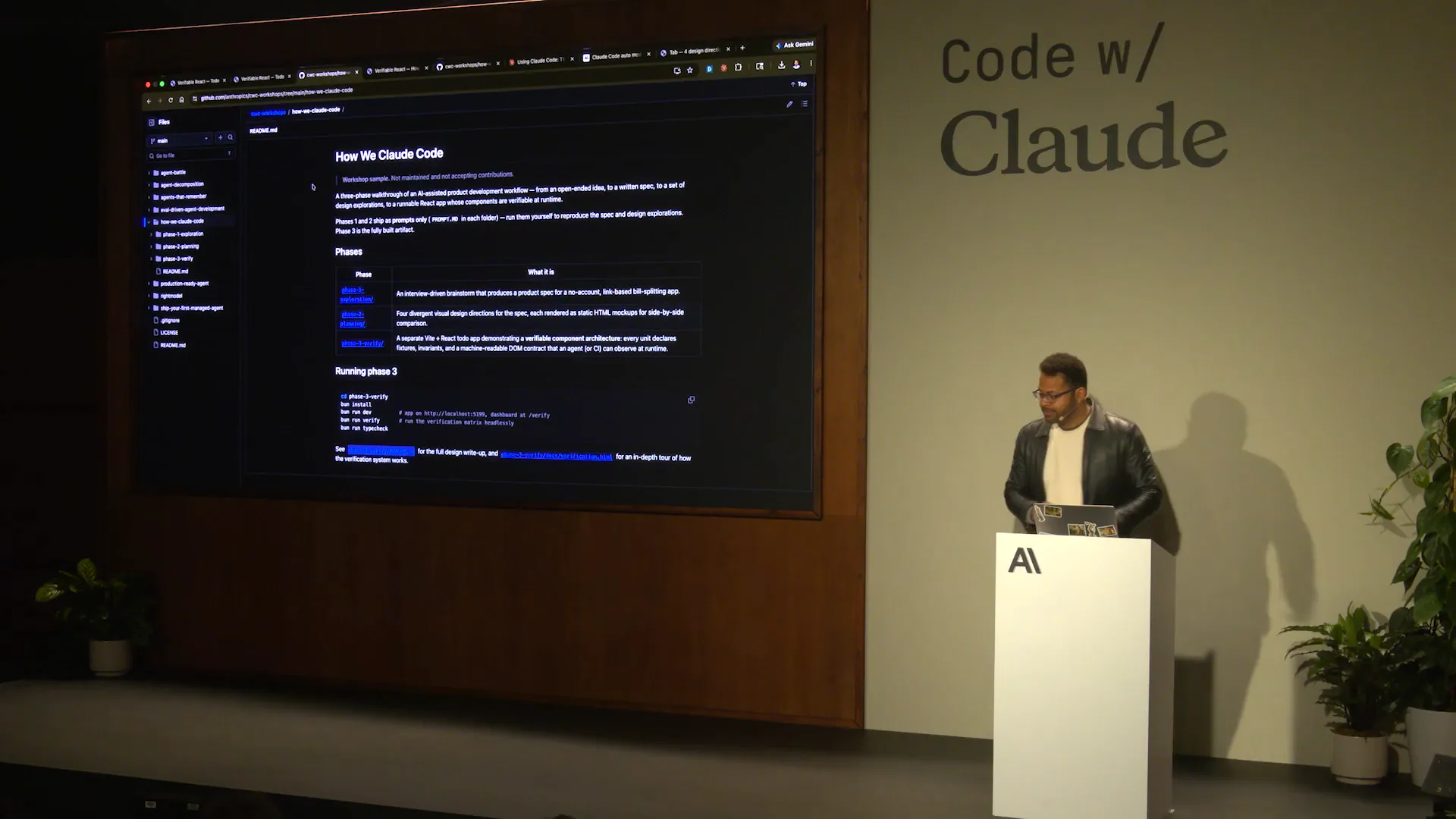Viewport: 1456px width, 819px height.
Task: Click the red extension icon in toolbar
Action: (724, 67)
